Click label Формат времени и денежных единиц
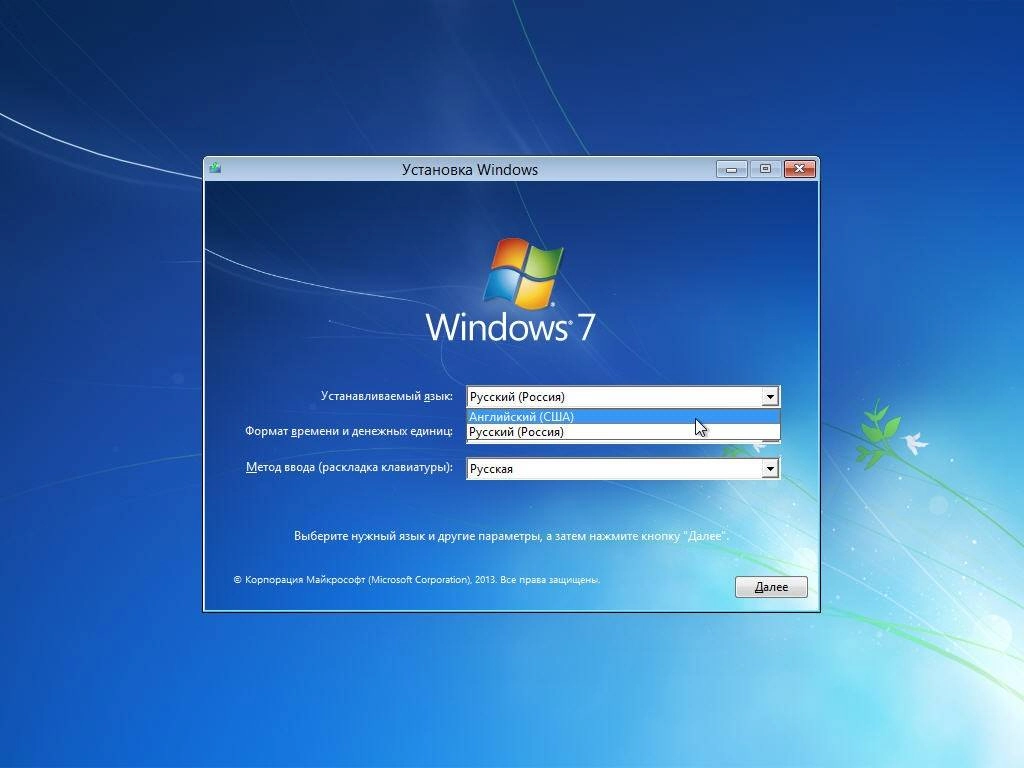This screenshot has height=768, width=1024. 349,431
